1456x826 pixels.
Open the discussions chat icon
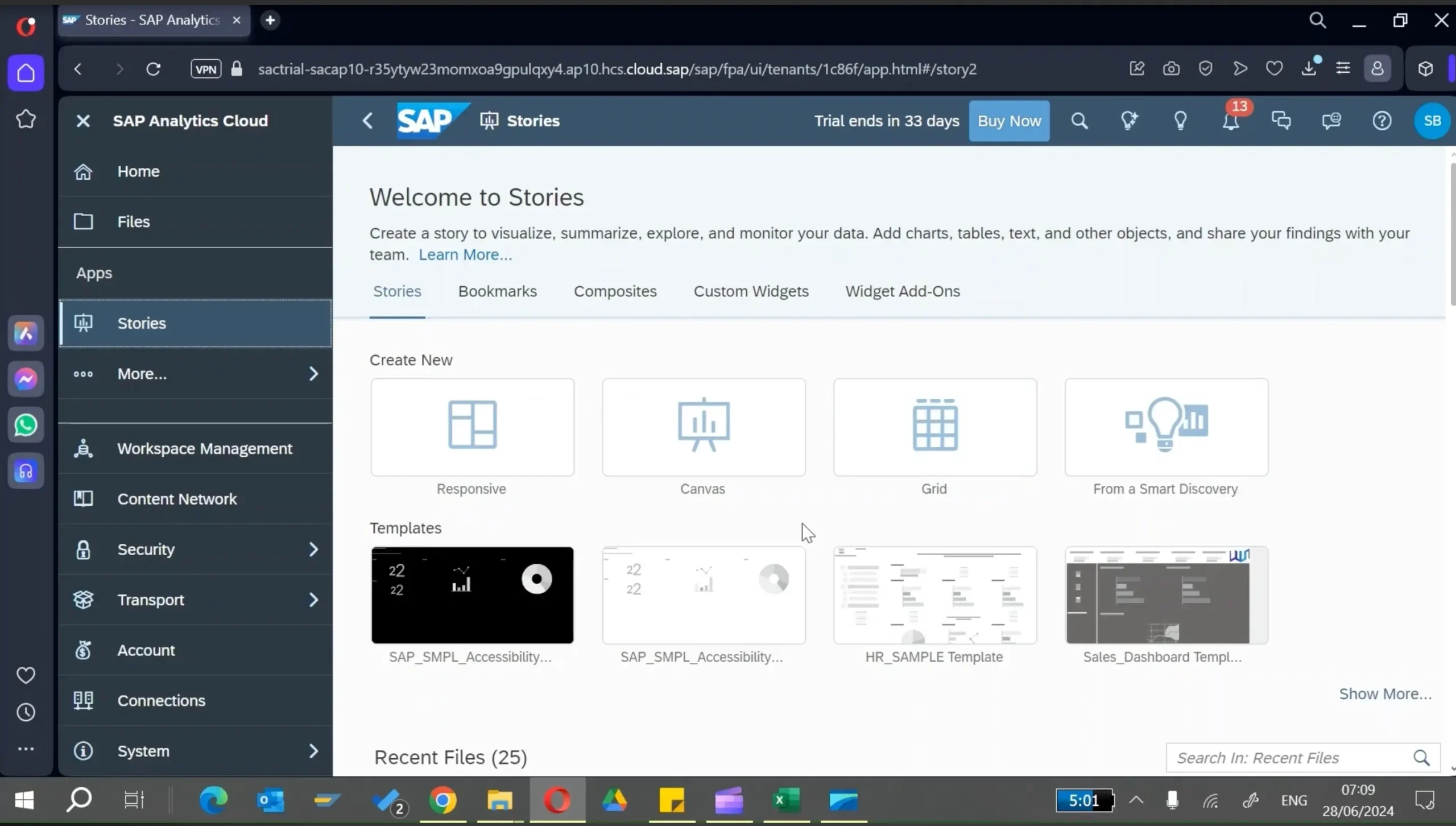1281,121
